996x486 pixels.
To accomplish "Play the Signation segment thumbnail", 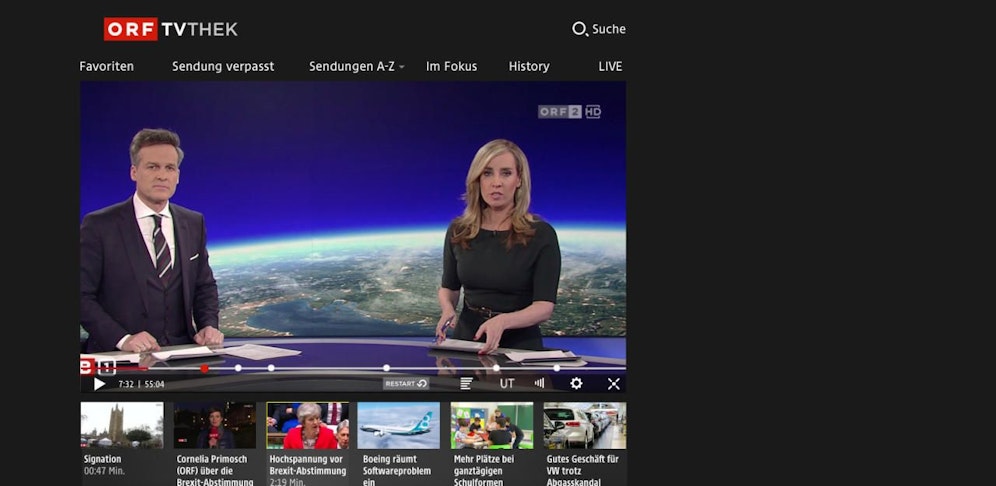I will tap(122, 426).
